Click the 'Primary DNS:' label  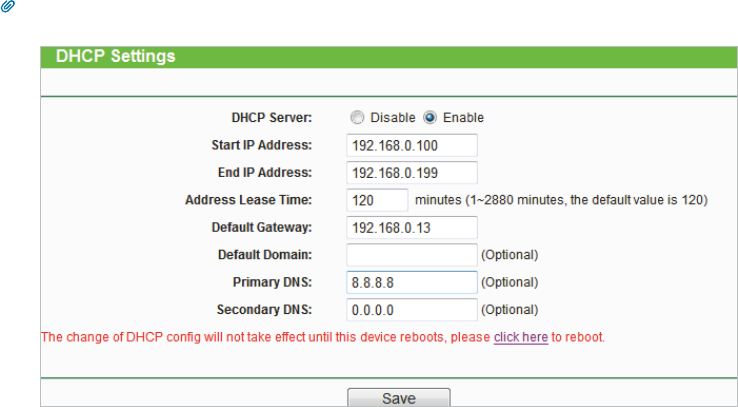tap(272, 282)
